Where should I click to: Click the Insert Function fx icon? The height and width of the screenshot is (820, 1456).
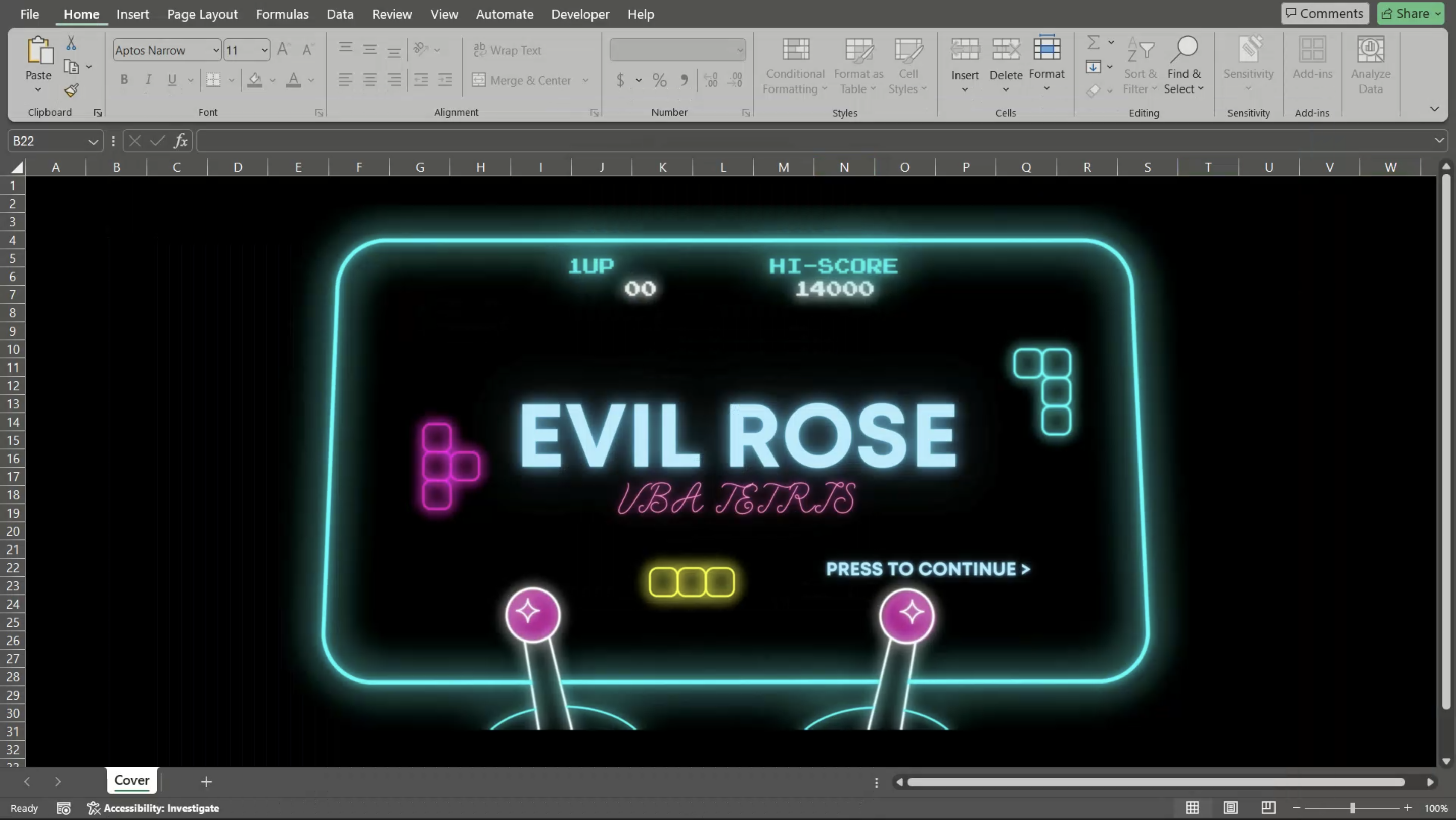click(x=180, y=141)
